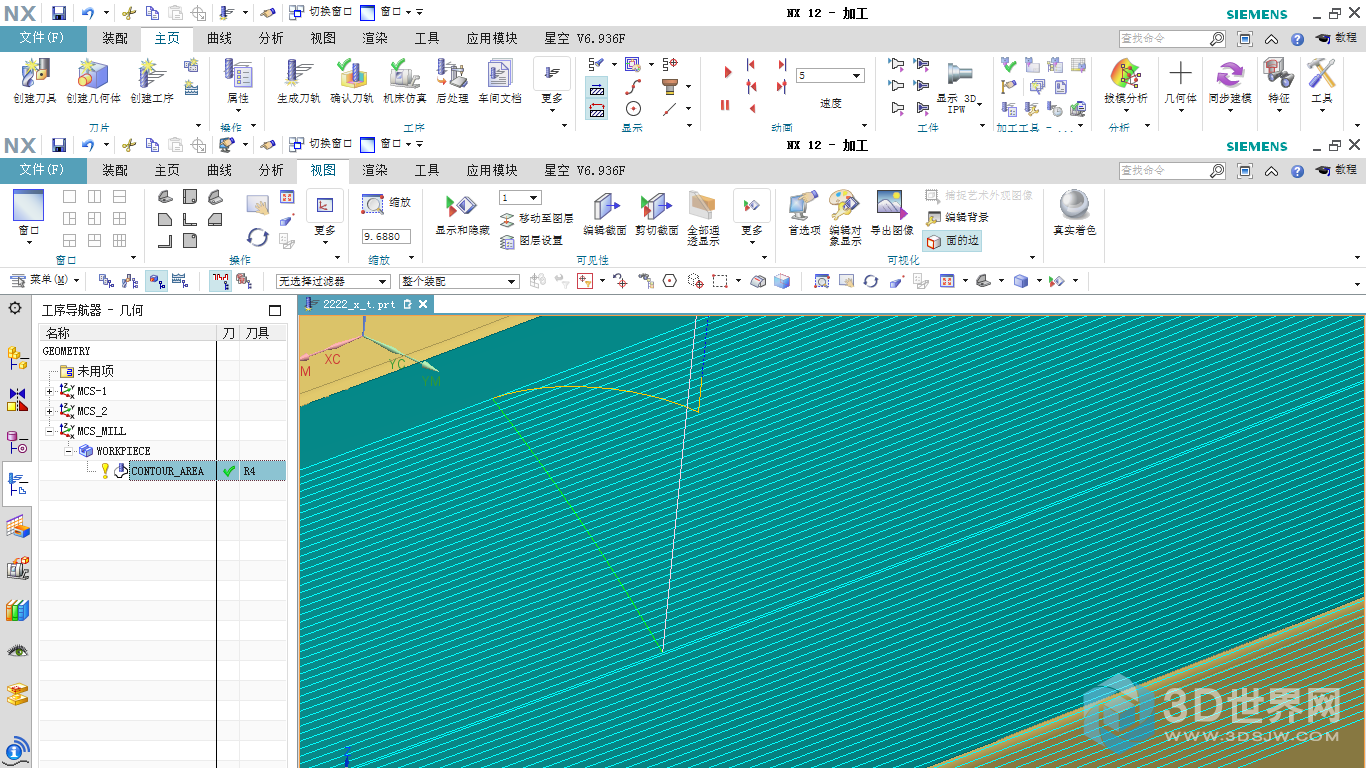
Task: Click the 编辑截面 (Edit Section) icon
Action: click(605, 206)
